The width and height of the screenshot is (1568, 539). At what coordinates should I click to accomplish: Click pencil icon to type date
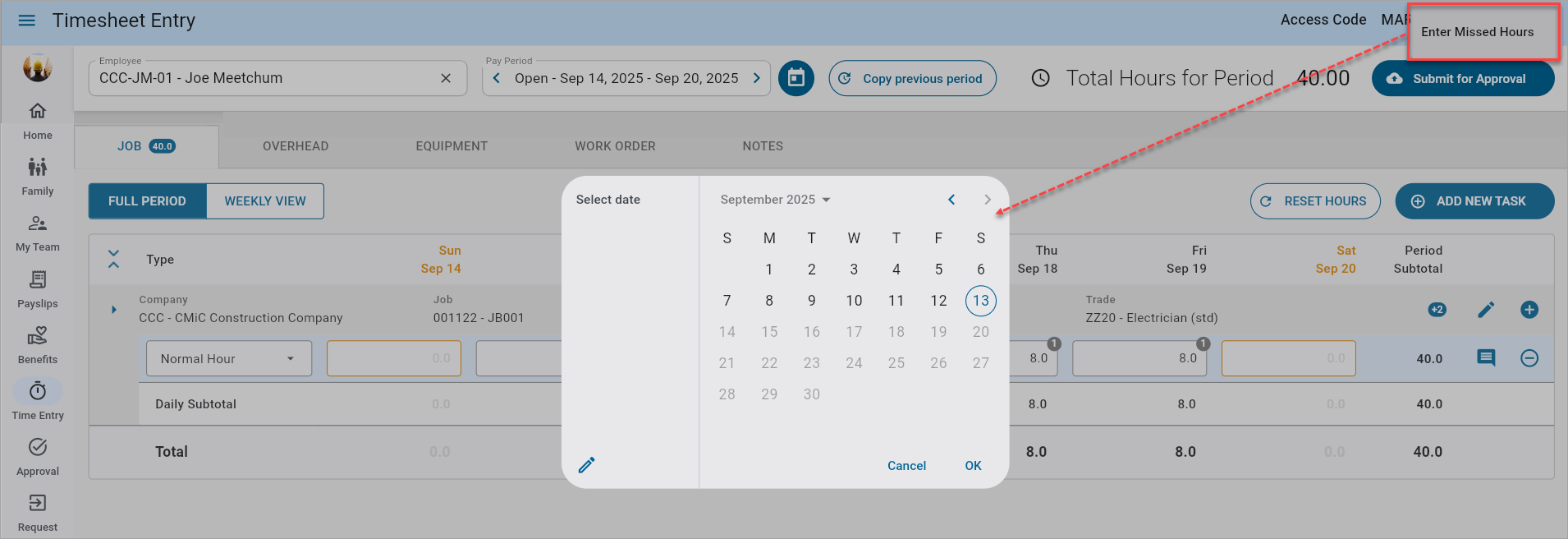[587, 465]
